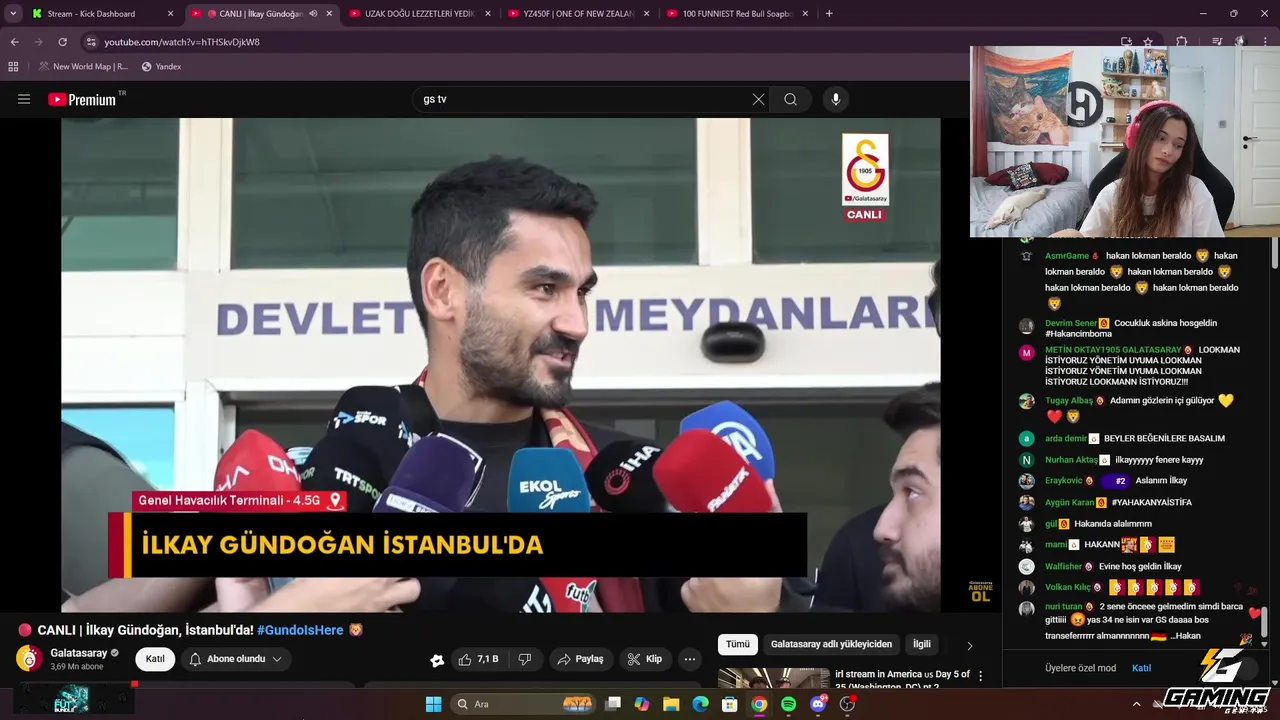
Task: Click the browser address bar URL
Action: (x=182, y=42)
